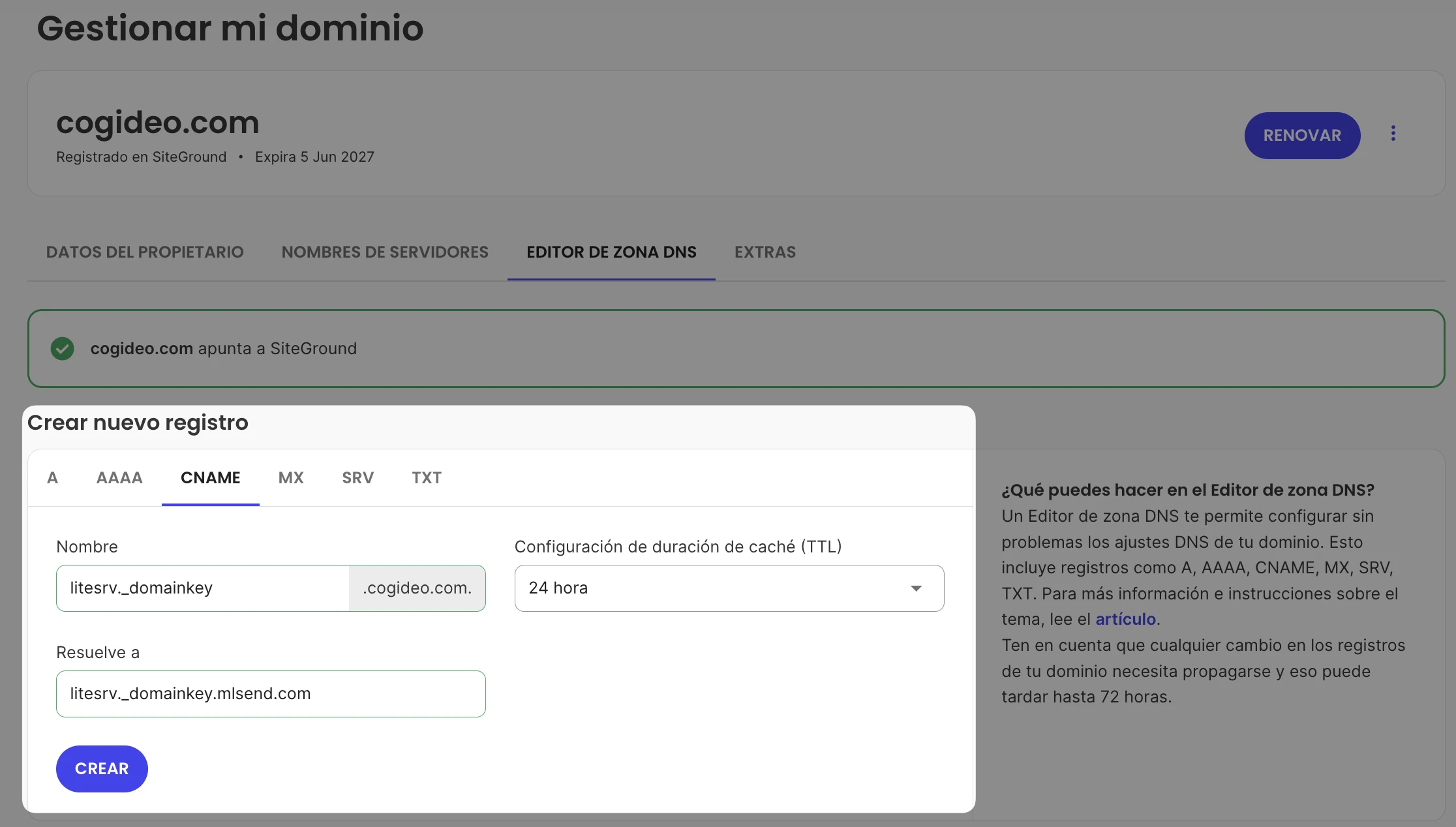The height and width of the screenshot is (827, 1456).
Task: Click the .cogideo.com. suffix label
Action: (417, 588)
